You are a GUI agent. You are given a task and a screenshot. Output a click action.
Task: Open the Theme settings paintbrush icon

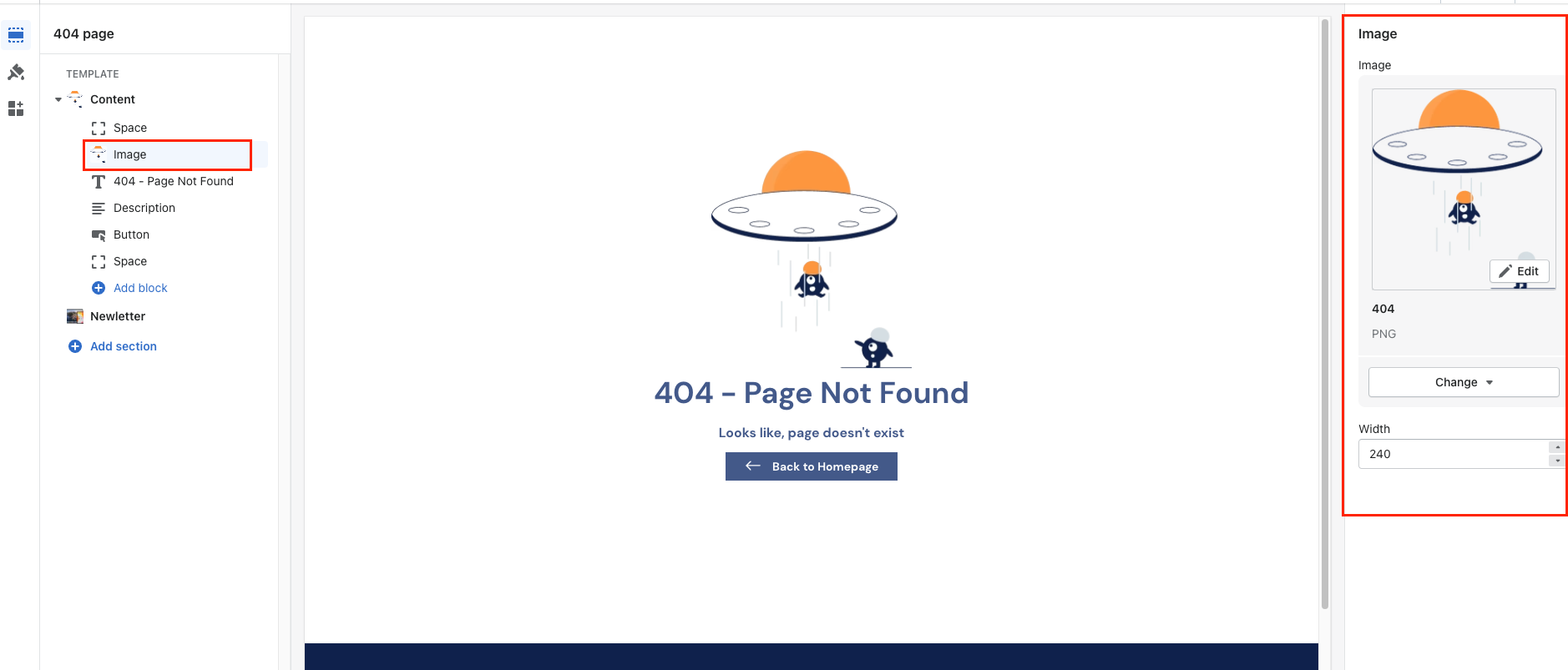[16, 72]
